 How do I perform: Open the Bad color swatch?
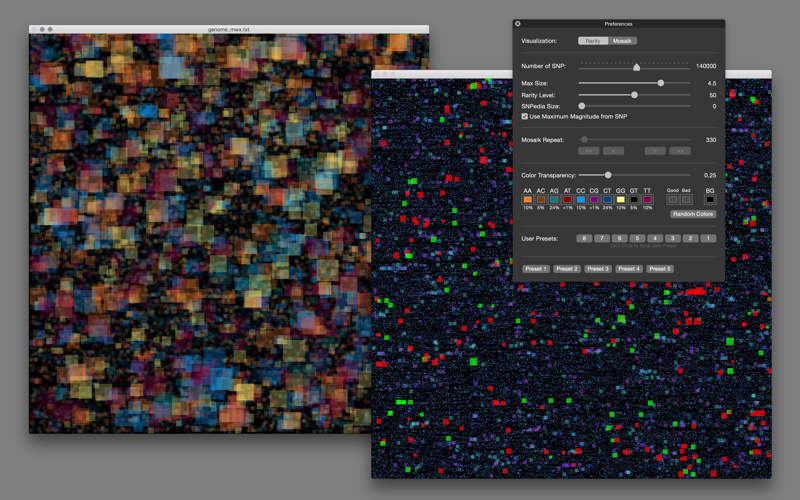(x=686, y=199)
